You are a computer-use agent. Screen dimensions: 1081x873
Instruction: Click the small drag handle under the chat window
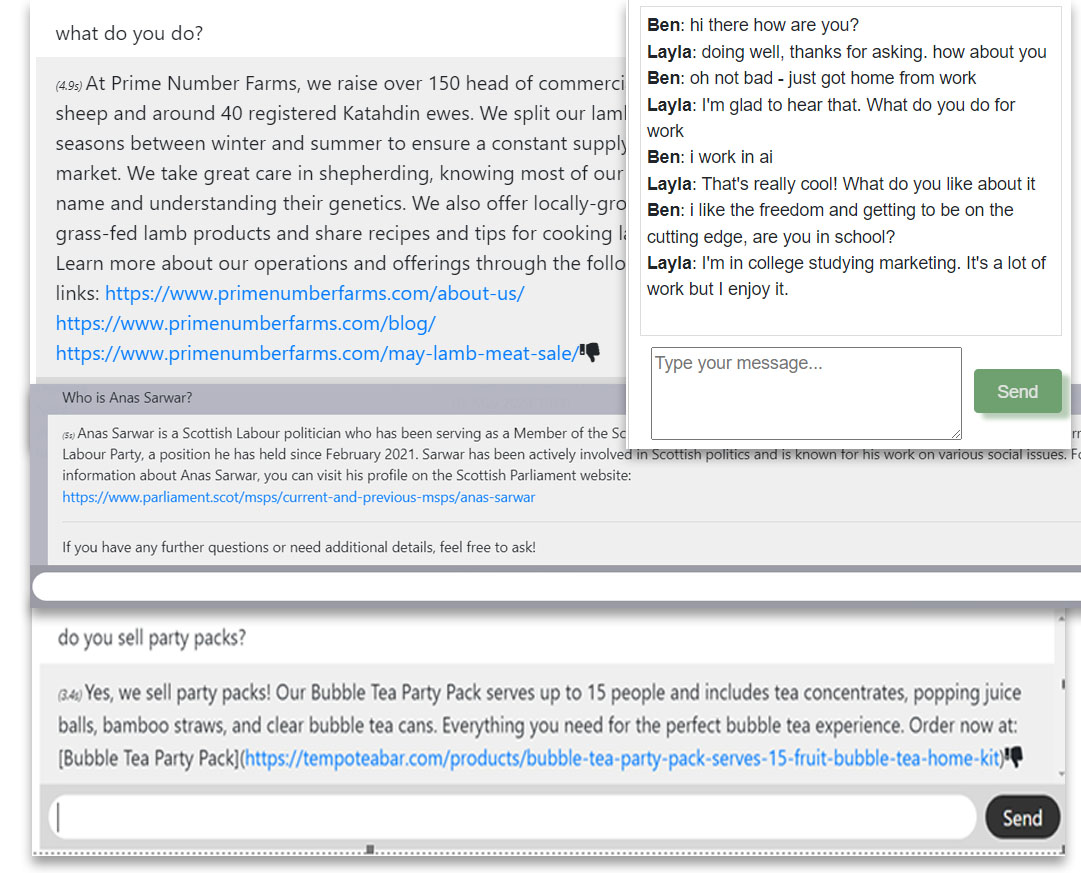370,847
